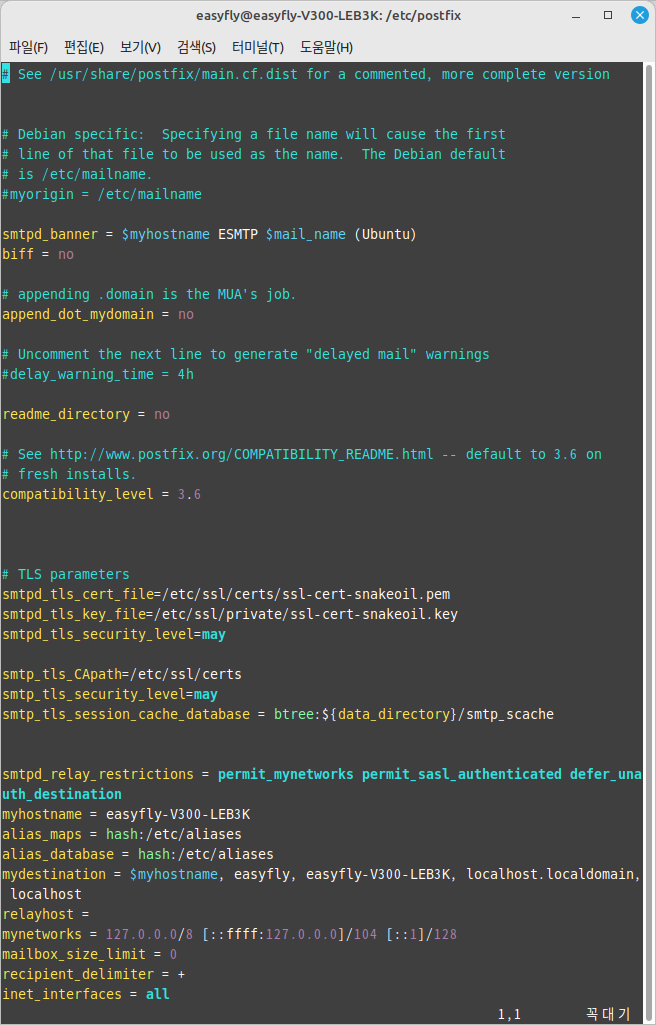
Task: Click the mynetworks parameter
Action: [42, 934]
